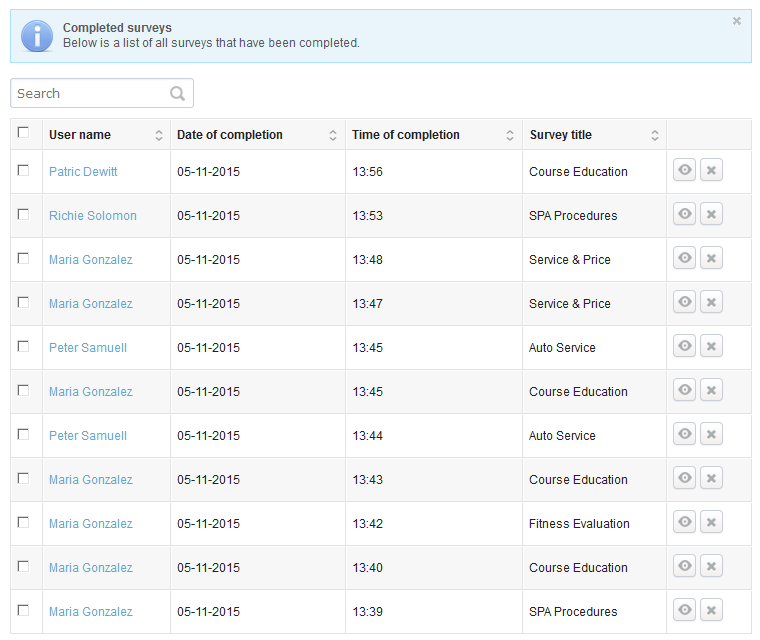Delete the 13:39 SPA Procedures survey
The width and height of the screenshot is (760, 640).
click(x=711, y=609)
